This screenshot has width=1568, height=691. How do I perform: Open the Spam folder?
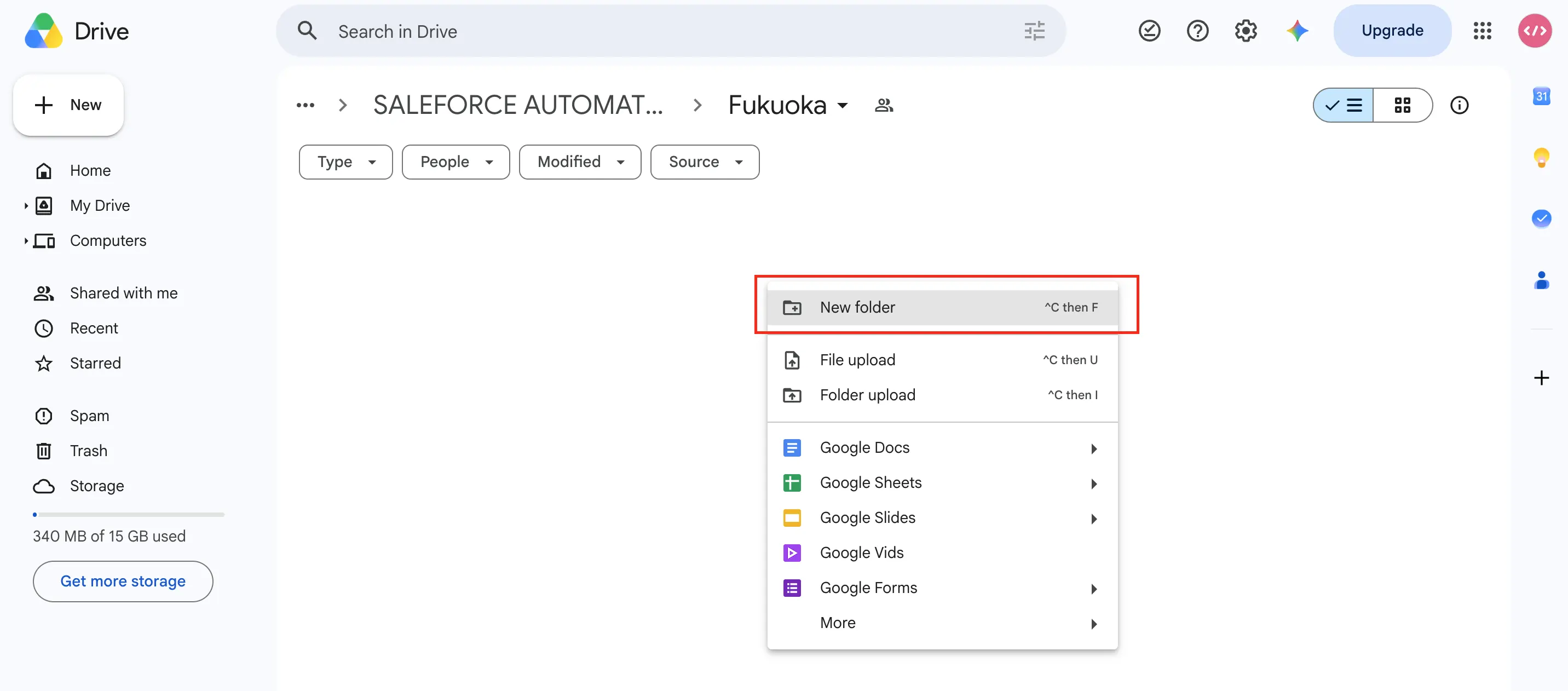[89, 416]
